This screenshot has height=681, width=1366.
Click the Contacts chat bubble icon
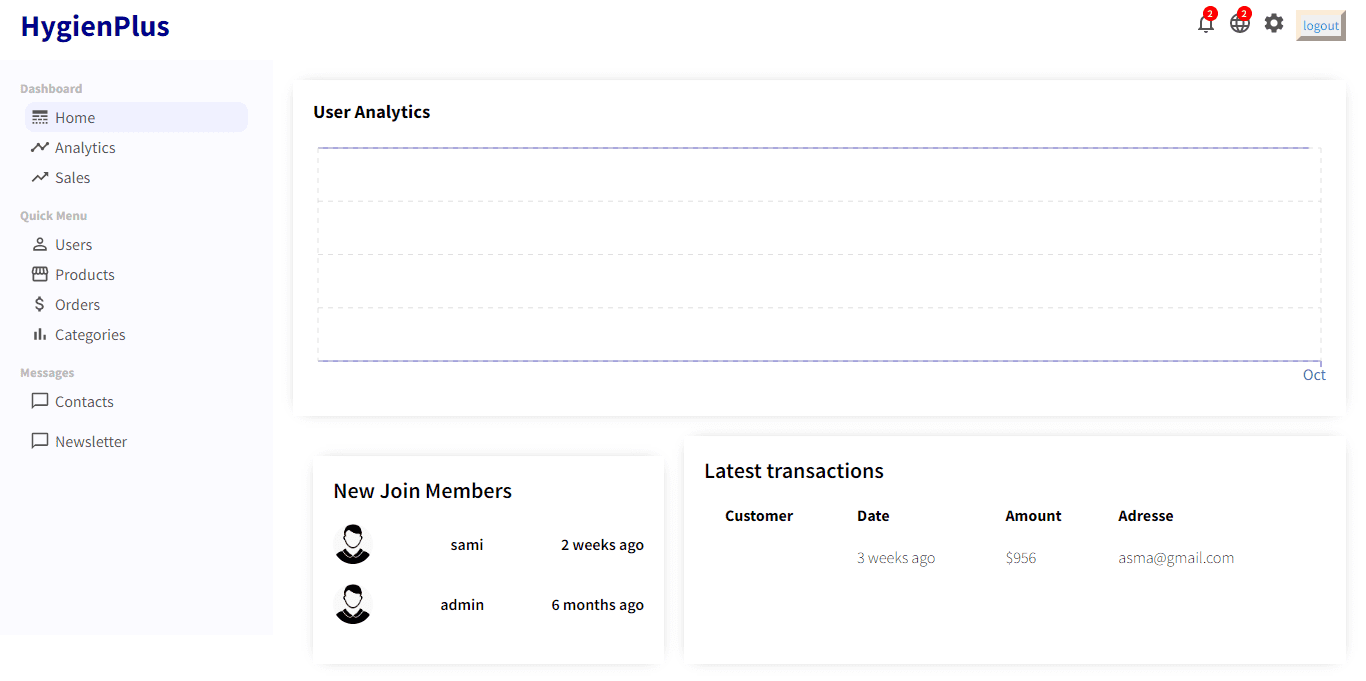tap(40, 401)
